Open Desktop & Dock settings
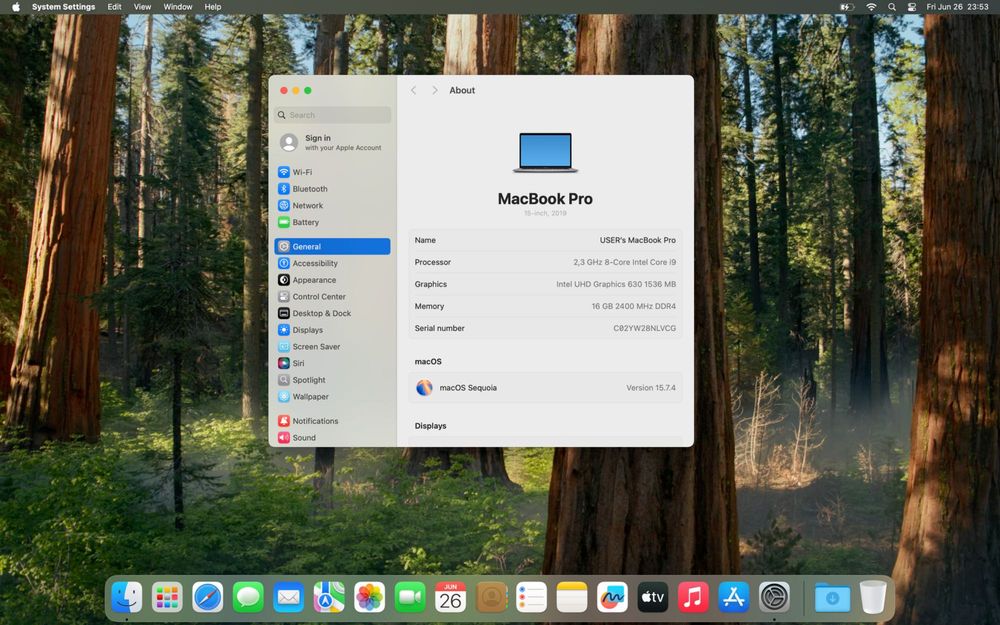 (332, 313)
